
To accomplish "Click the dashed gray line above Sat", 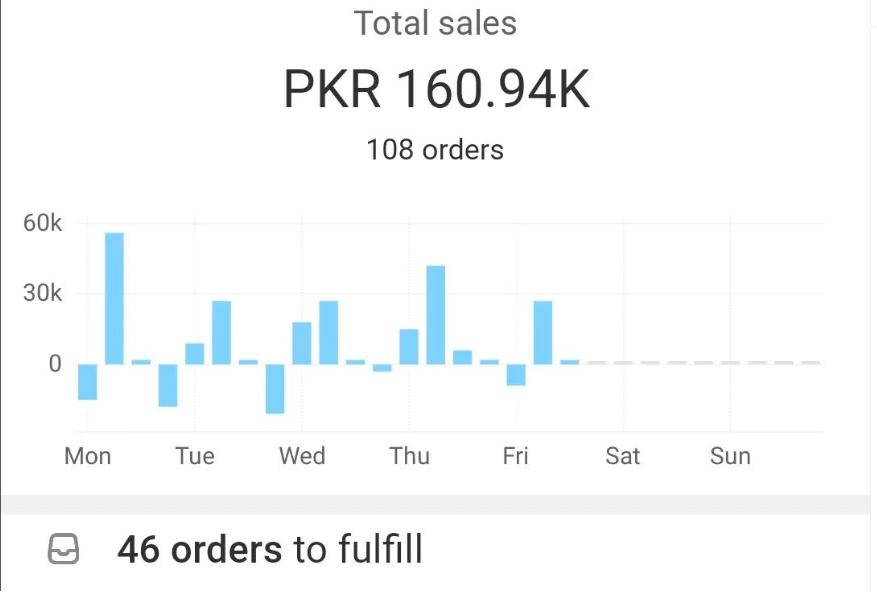I will [x=623, y=362].
